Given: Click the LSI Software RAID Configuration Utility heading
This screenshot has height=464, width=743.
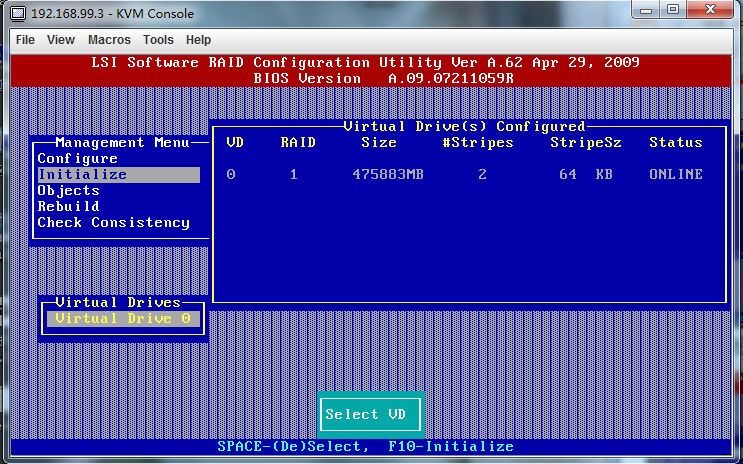Looking at the screenshot, I should 365,62.
